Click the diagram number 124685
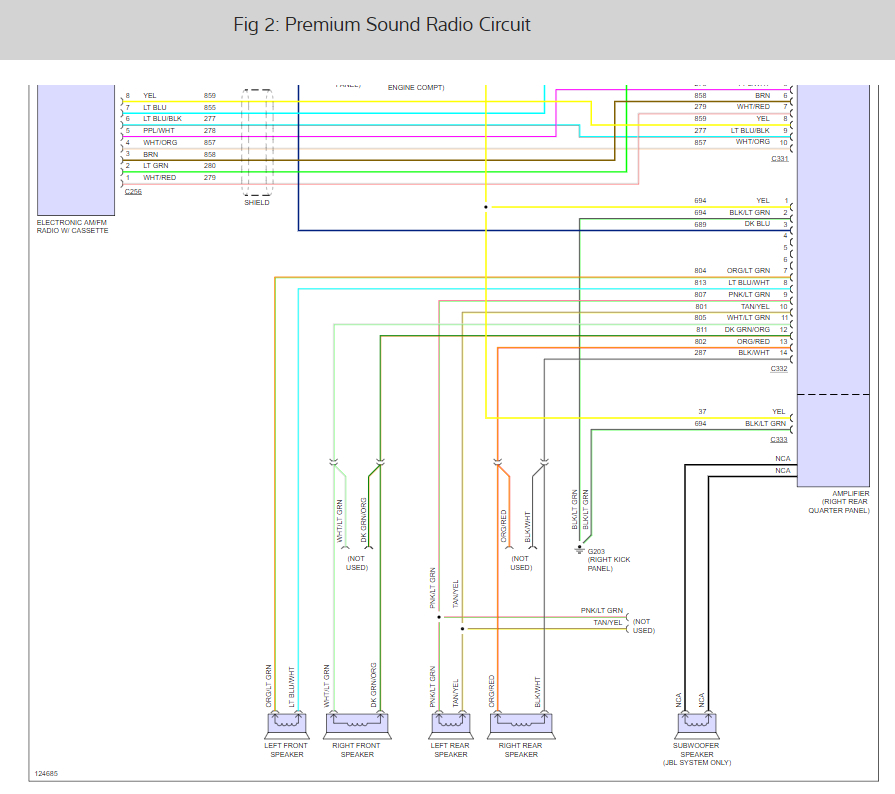Screen dimensions: 895x794 tap(46, 774)
